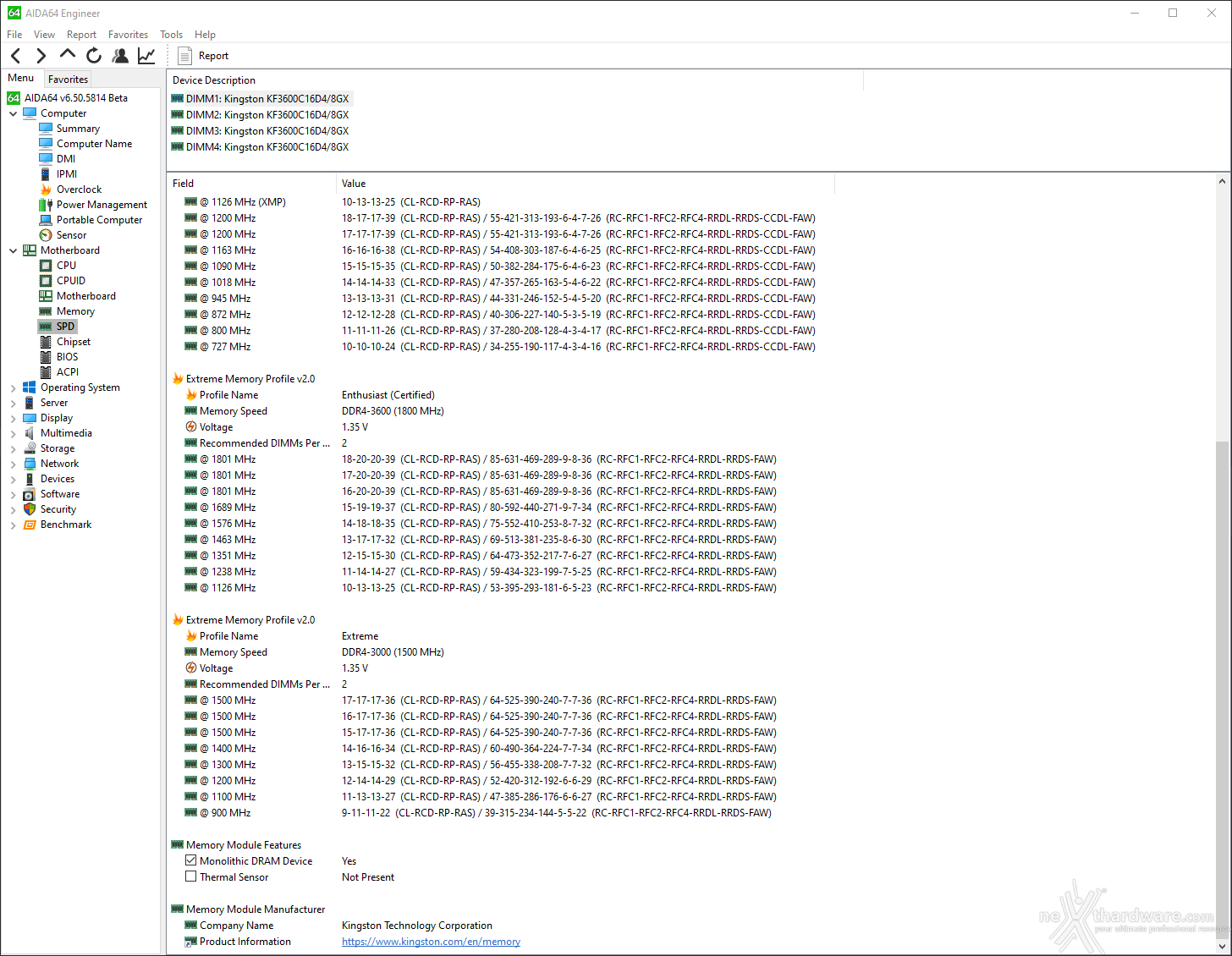Open the Portable Computer tree item
Image resolution: width=1232 pixels, height=956 pixels.
[x=99, y=220]
